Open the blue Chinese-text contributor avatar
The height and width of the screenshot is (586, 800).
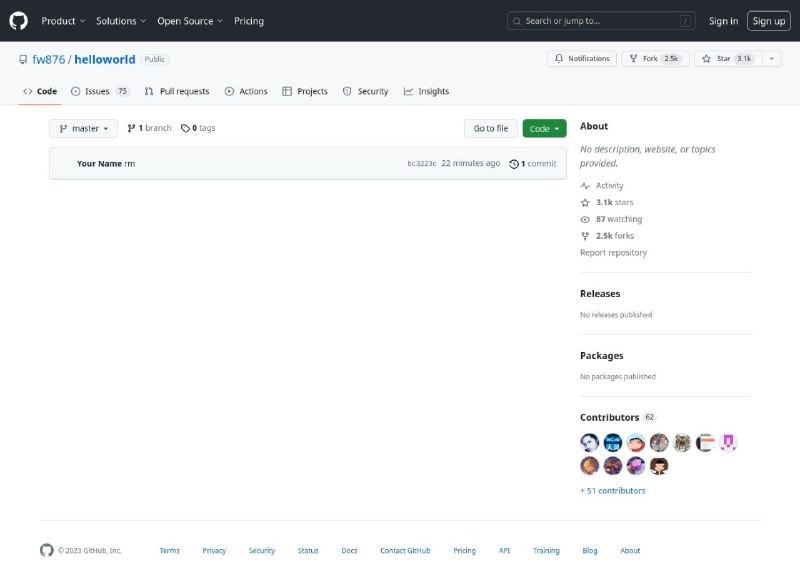tap(613, 443)
